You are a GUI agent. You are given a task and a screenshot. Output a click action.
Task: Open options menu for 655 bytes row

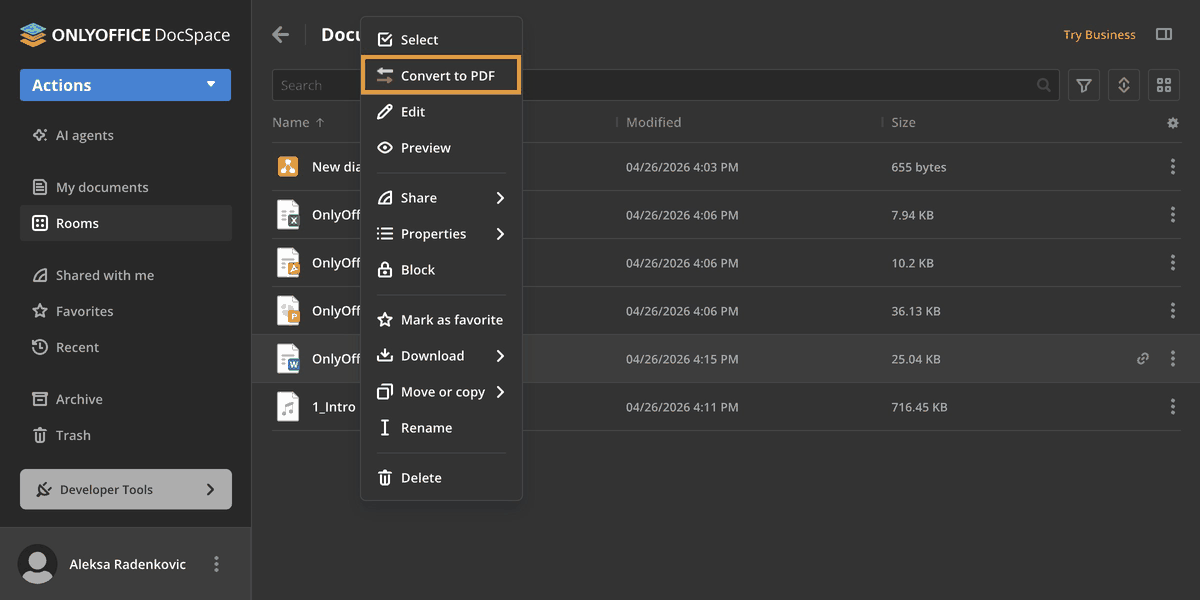pyautogui.click(x=1173, y=167)
